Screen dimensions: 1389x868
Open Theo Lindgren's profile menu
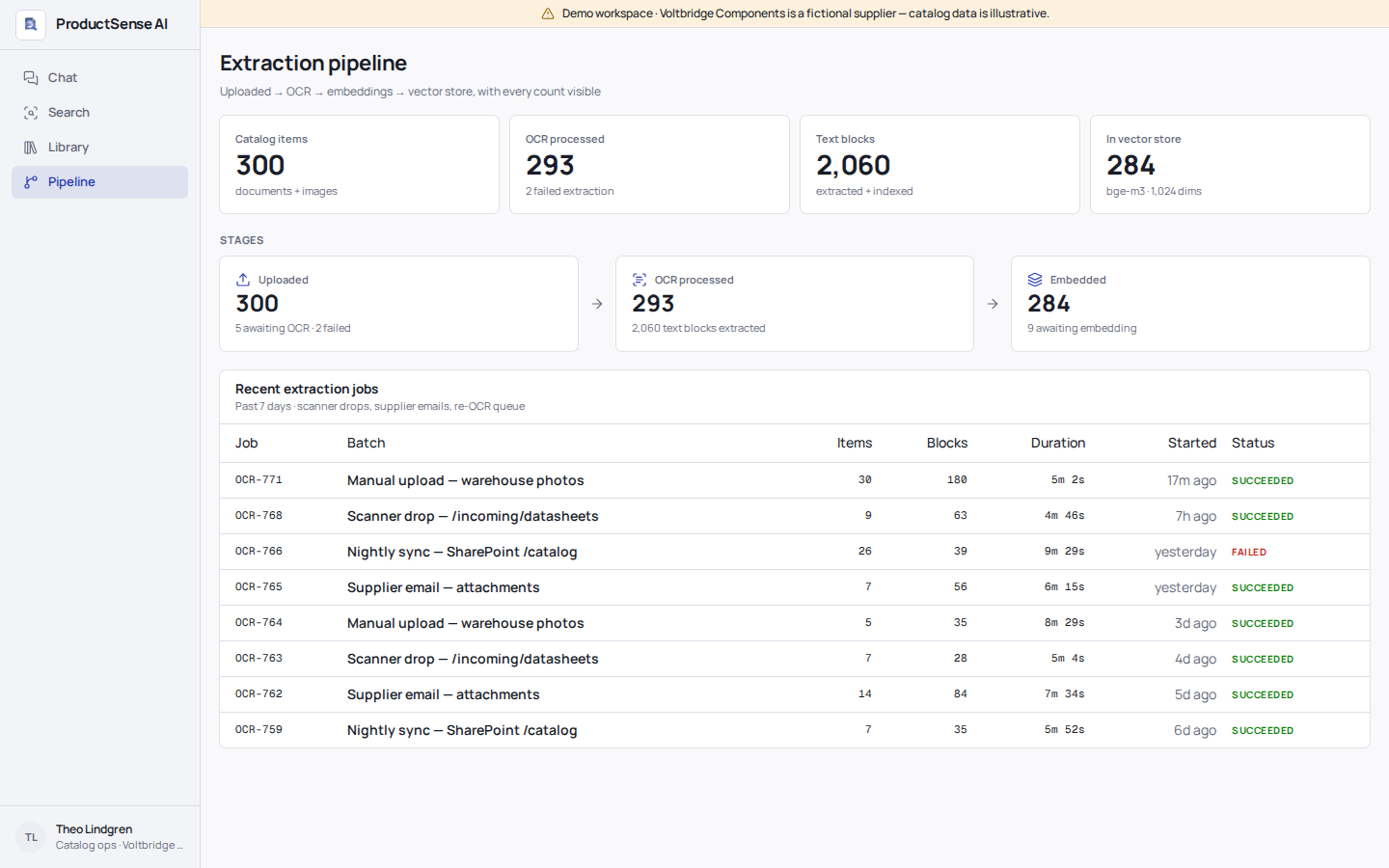click(99, 837)
